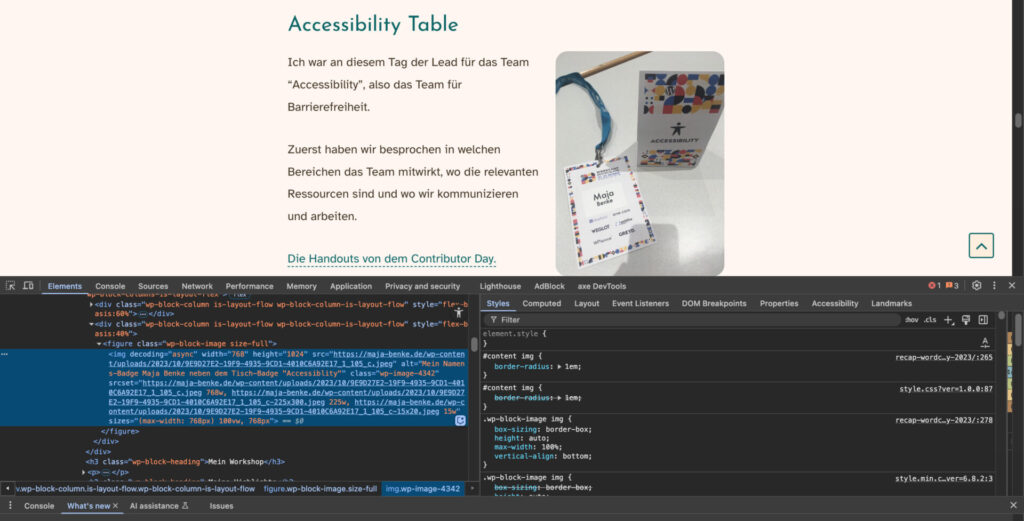Toggle the :hov element state pane

pyautogui.click(x=911, y=320)
